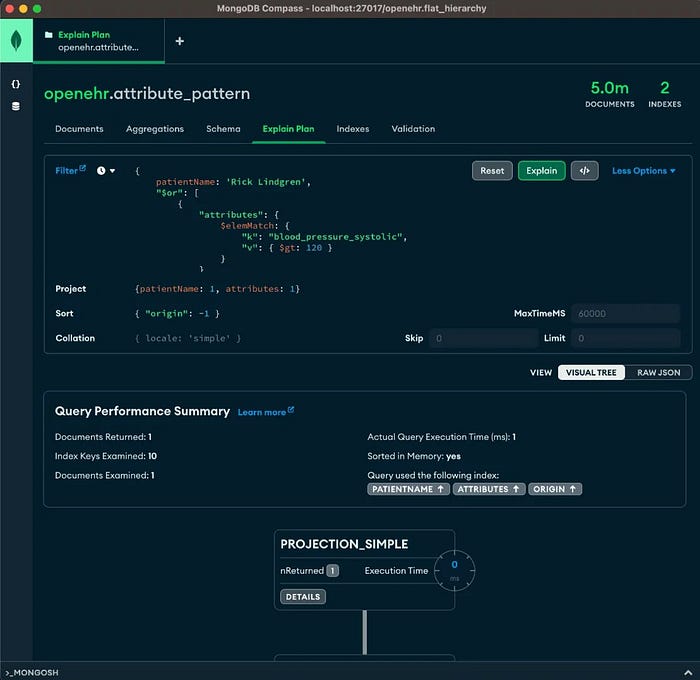Open query history clock icon

[101, 171]
